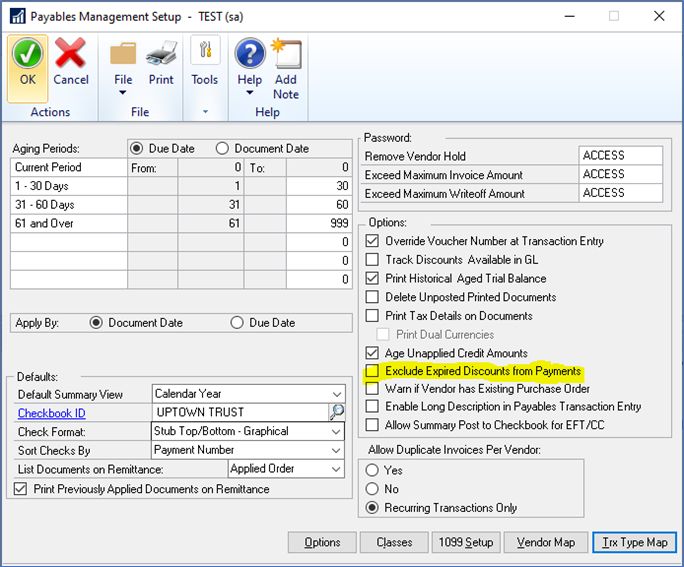Click the Vendor Map button

[546, 542]
